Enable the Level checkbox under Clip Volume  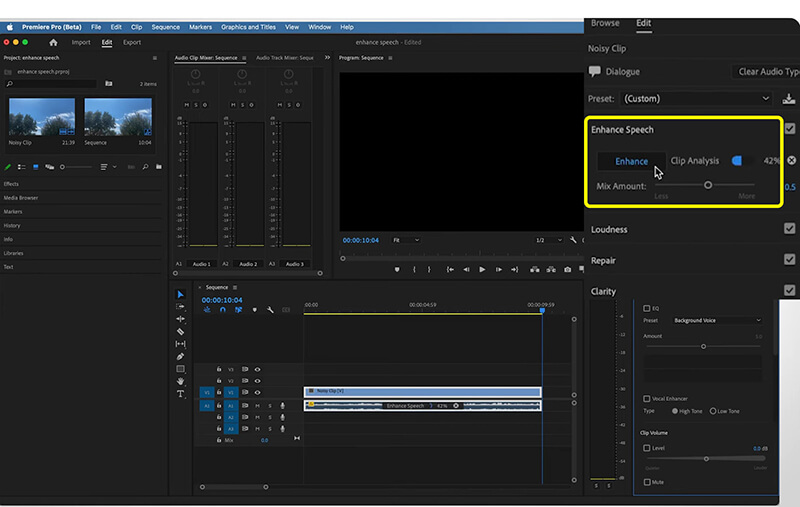pos(646,448)
